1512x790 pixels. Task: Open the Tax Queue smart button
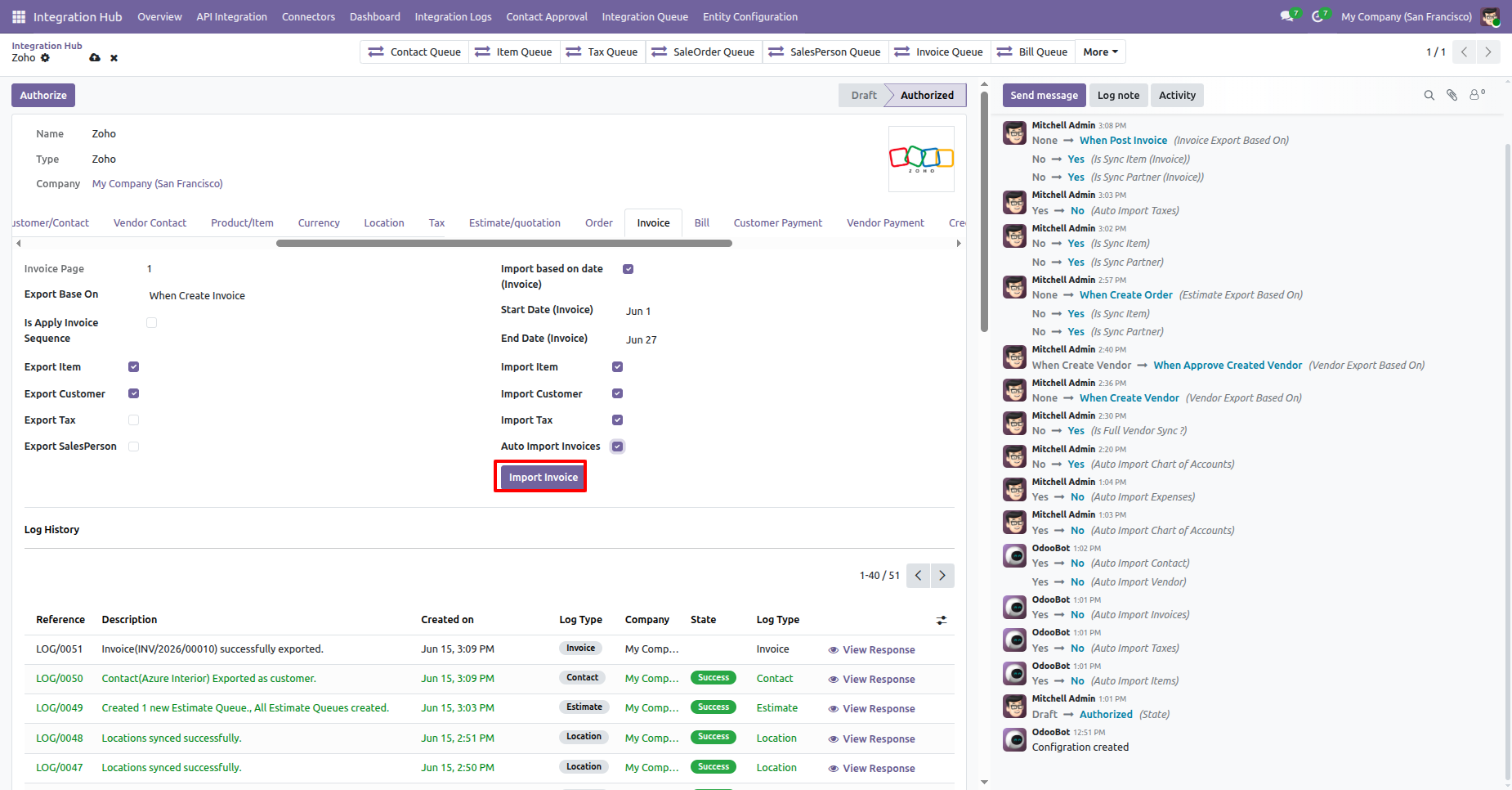tap(602, 52)
